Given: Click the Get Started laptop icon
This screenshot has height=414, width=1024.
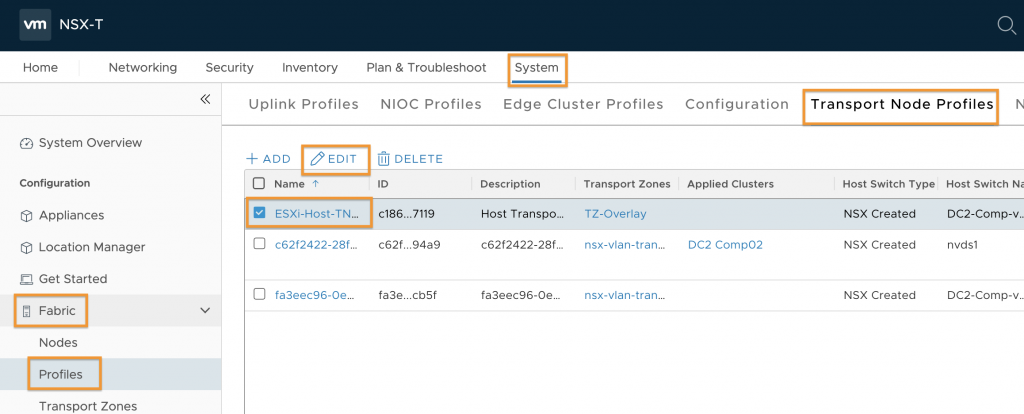Looking at the screenshot, I should click(26, 279).
